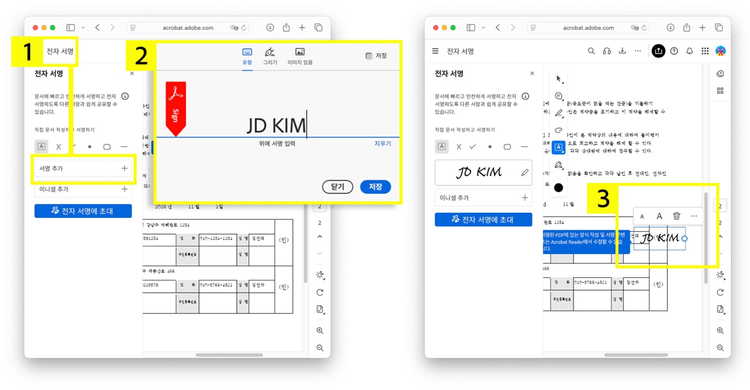Viewport: 750px width, 390px height.
Task: Switch to the 그리기 (draw) signature tab
Action: [270, 56]
